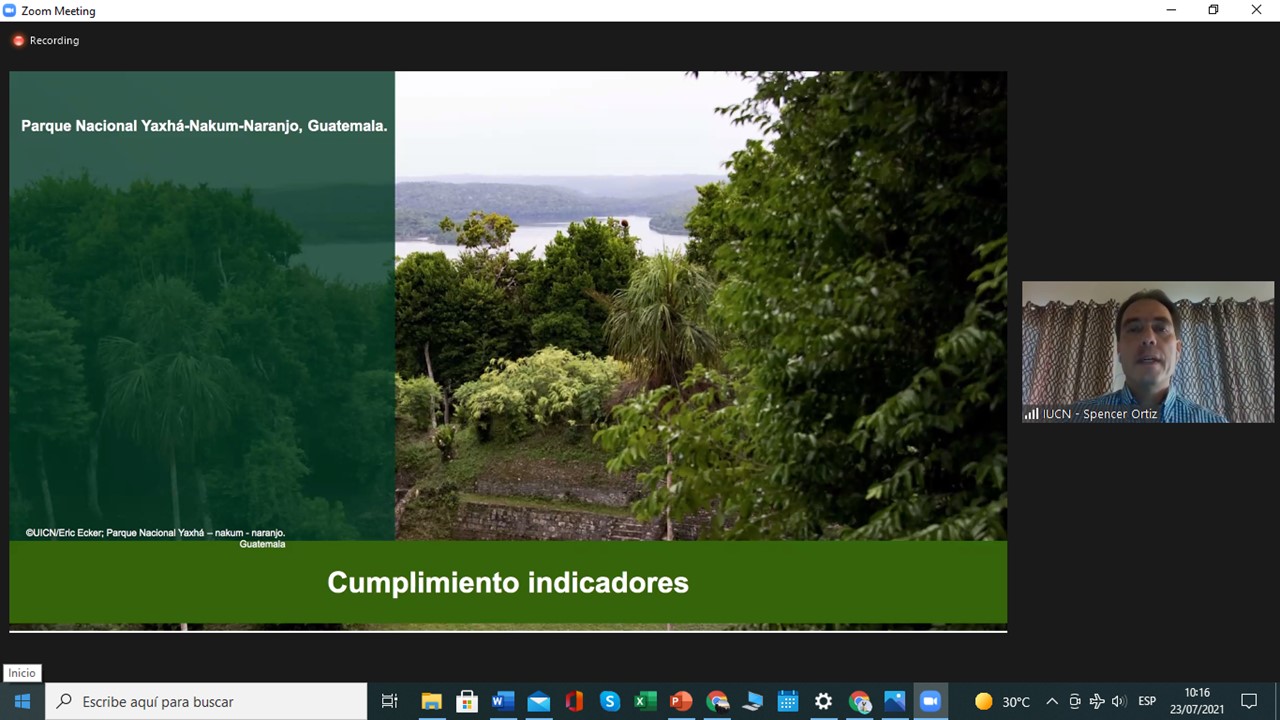The height and width of the screenshot is (720, 1280).
Task: Click the ©UICN/Eric Ecker photo credit
Action: coord(156,538)
